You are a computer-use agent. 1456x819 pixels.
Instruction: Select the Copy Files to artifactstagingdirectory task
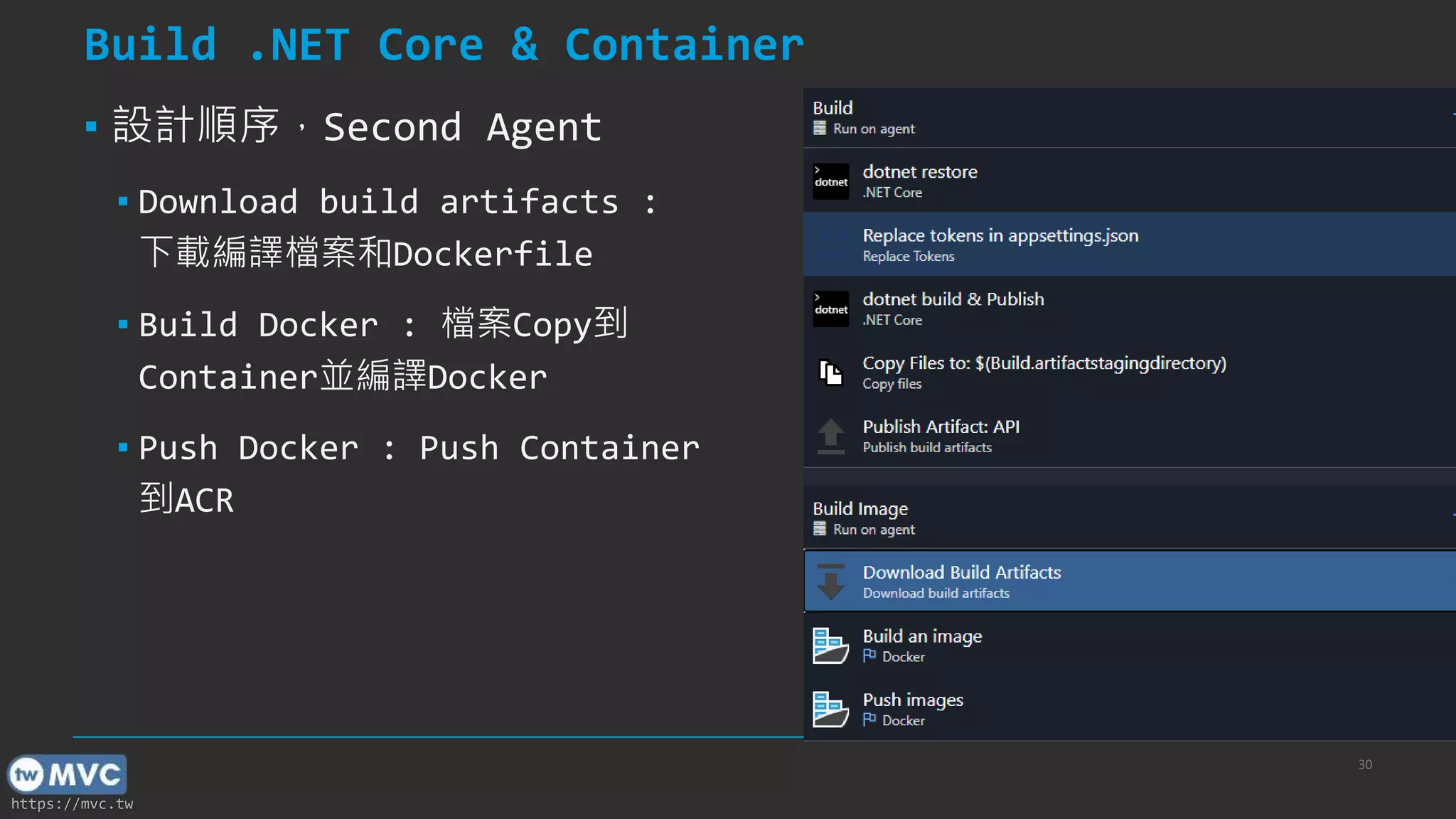pyautogui.click(x=1130, y=372)
